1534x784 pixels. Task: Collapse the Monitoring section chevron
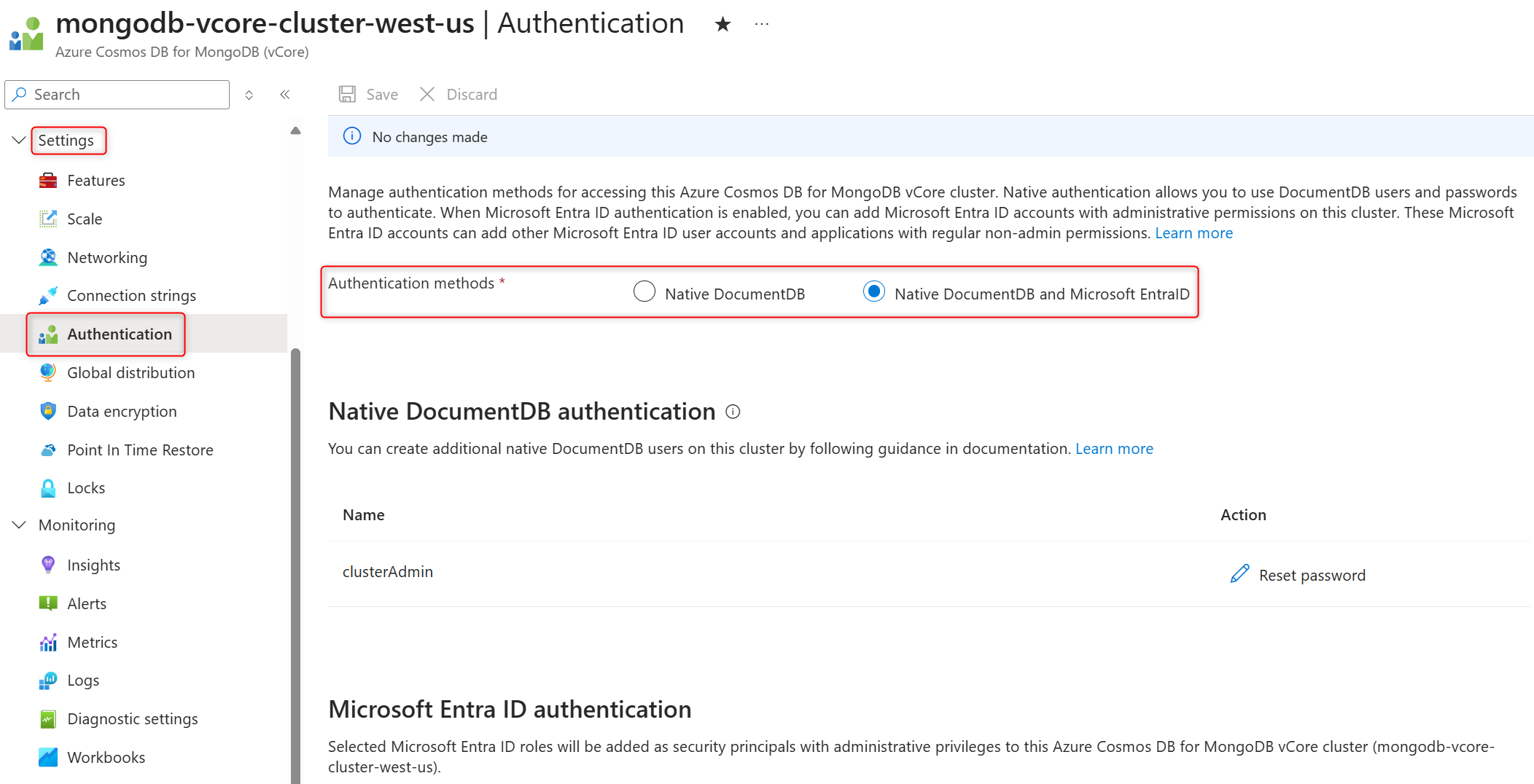tap(19, 525)
